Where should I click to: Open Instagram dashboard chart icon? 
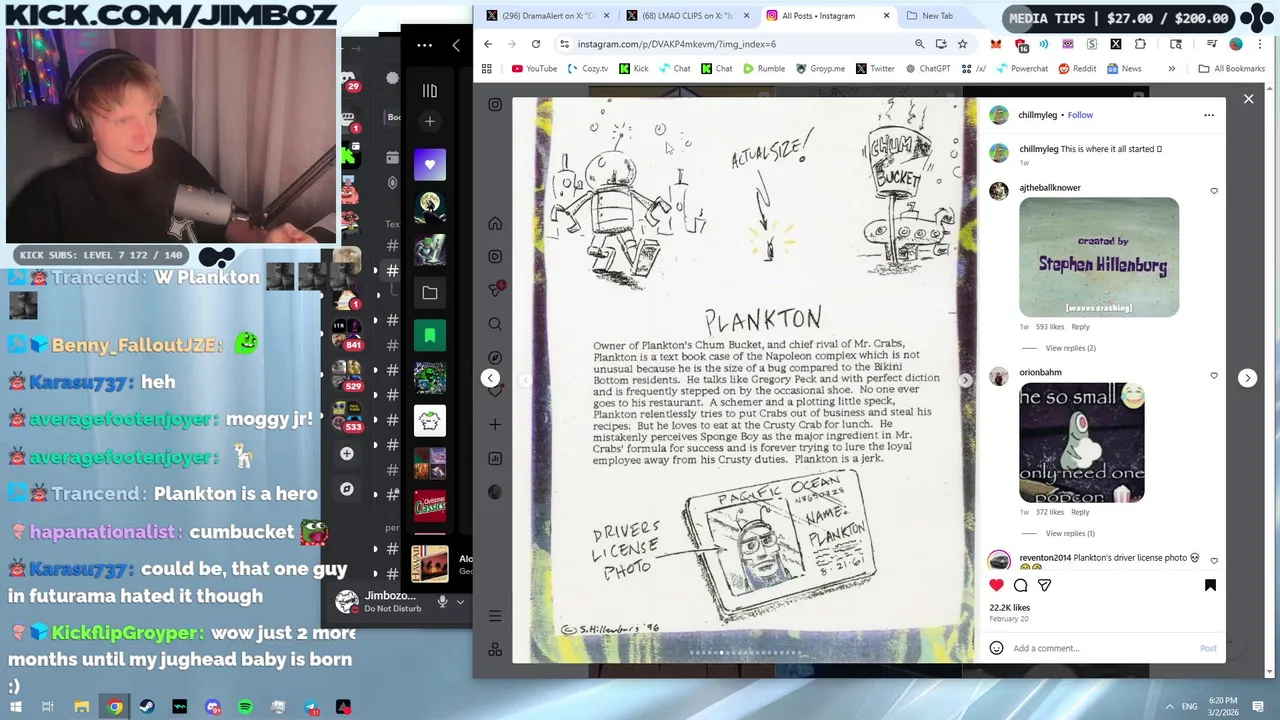pos(495,459)
